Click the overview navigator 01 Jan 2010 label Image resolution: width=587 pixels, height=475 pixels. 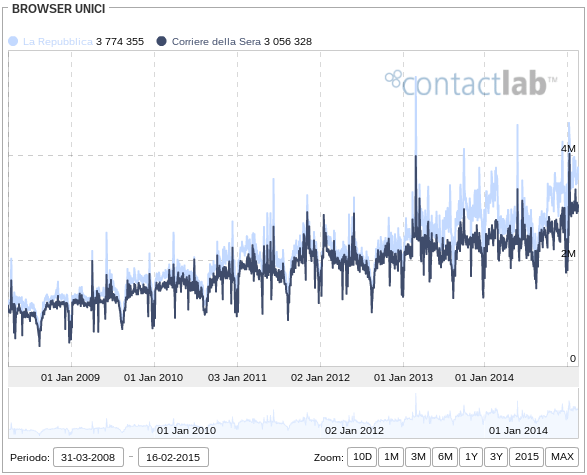186,430
